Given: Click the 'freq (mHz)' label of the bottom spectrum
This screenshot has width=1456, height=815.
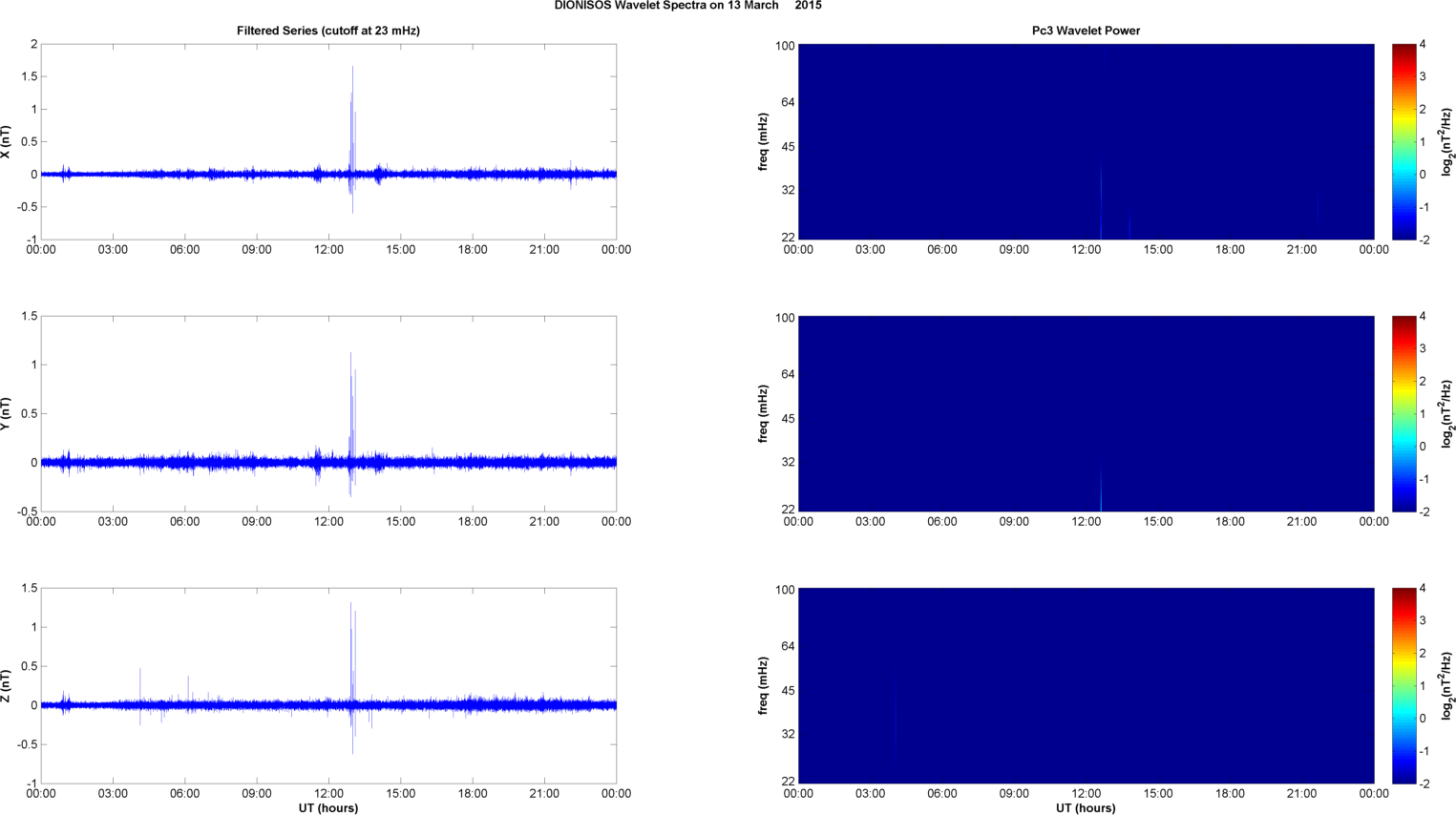Looking at the screenshot, I should pyautogui.click(x=764, y=686).
